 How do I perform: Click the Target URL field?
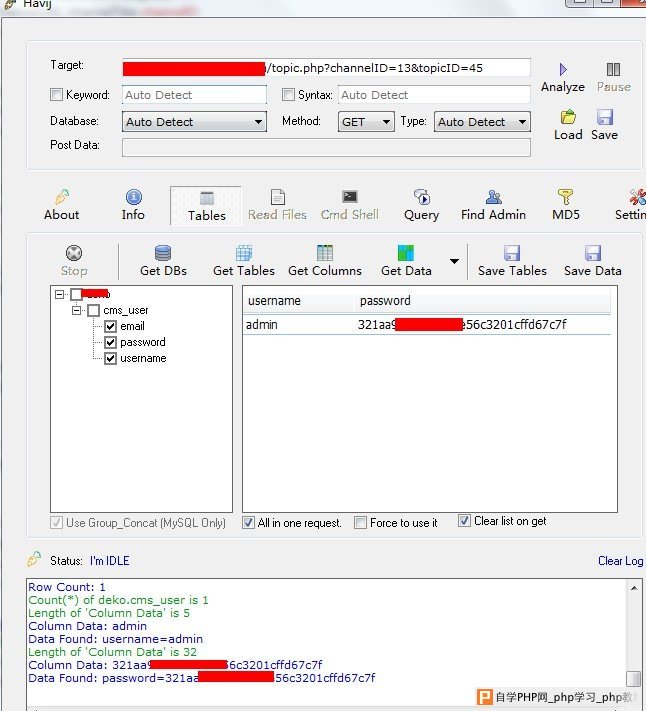tap(326, 68)
